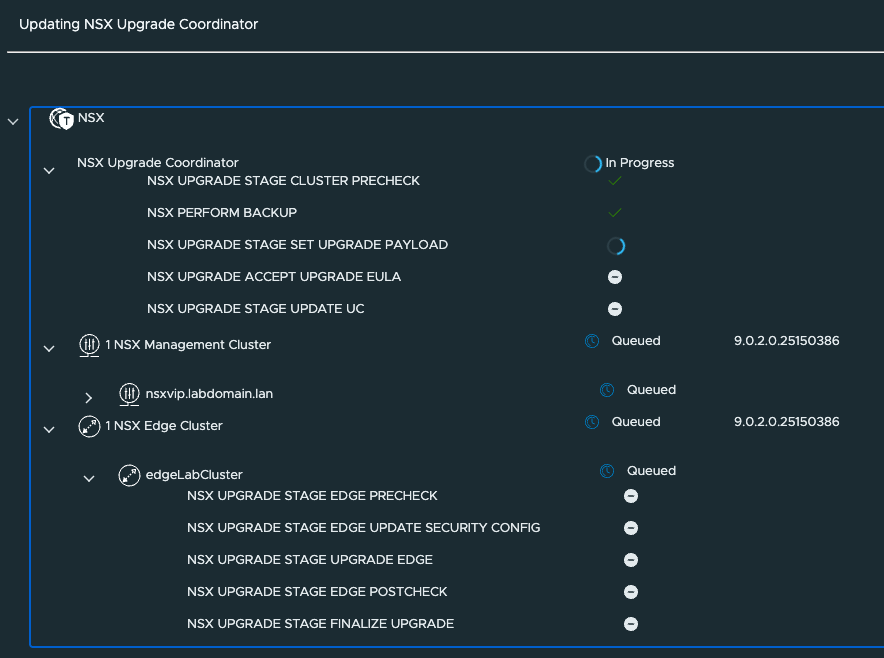The height and width of the screenshot is (658, 884).
Task: Click the pending icon for Accept Upgrade EULA
Action: 615,277
